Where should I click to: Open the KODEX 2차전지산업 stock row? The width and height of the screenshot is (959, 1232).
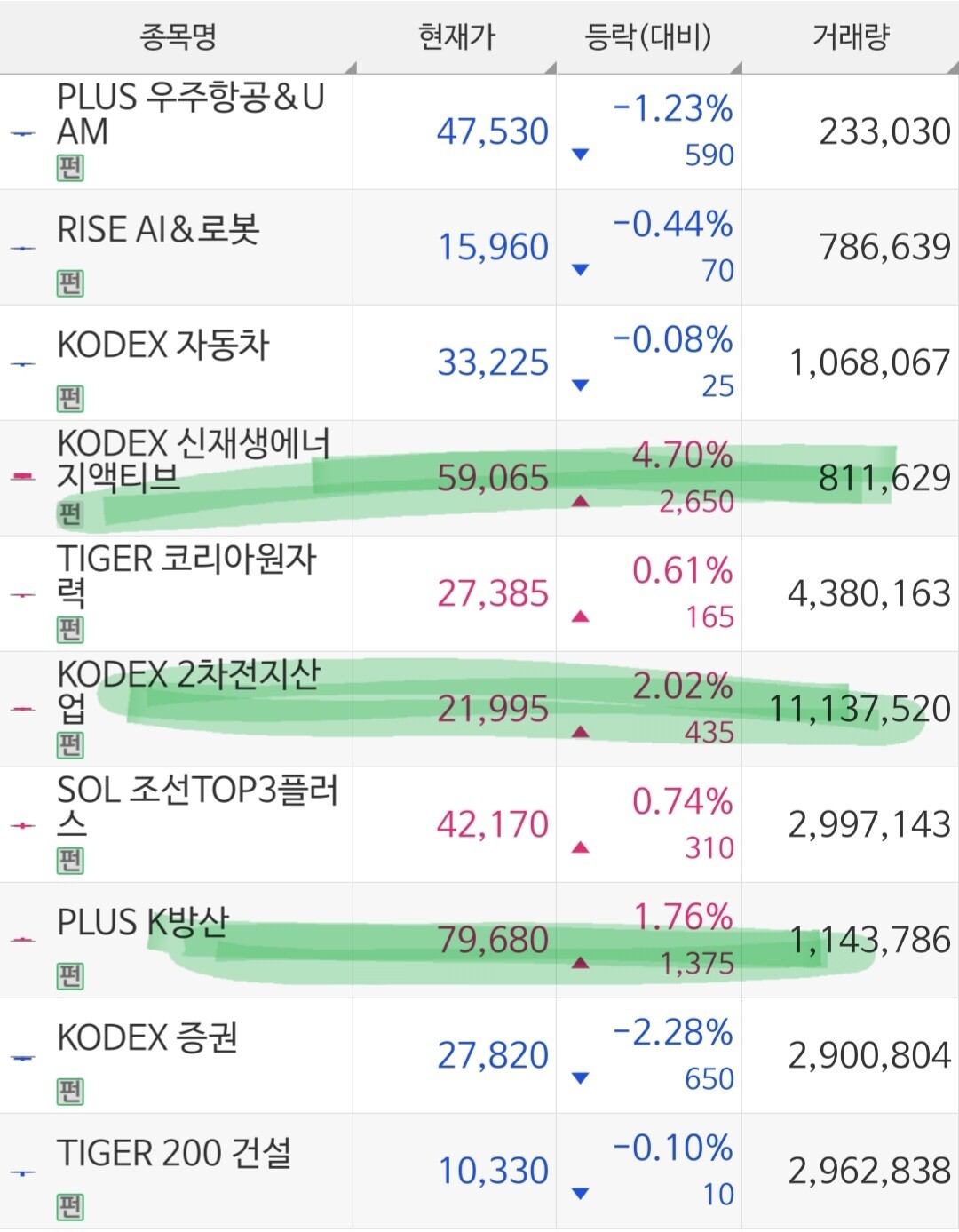click(x=479, y=709)
